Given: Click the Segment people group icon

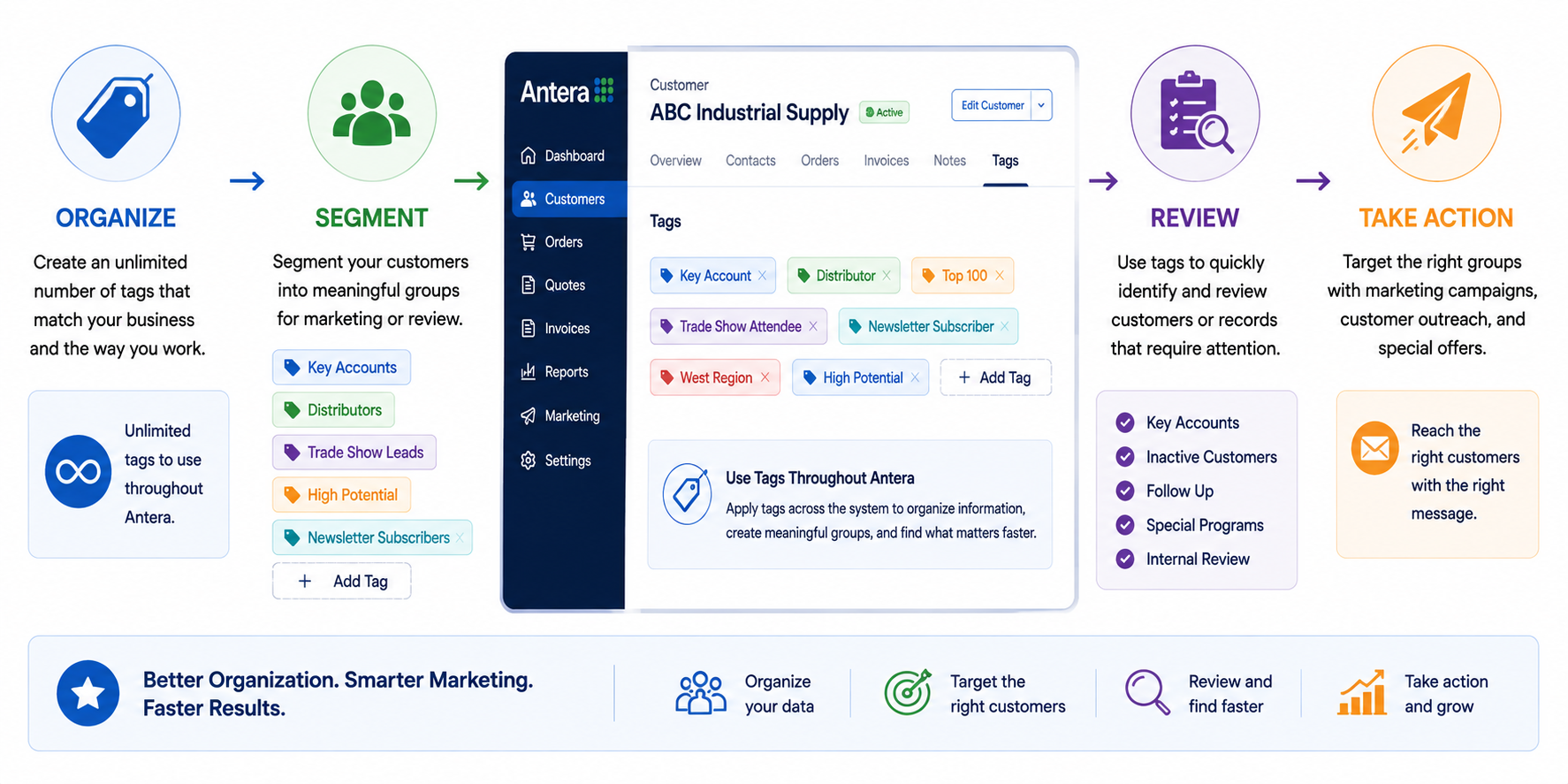Looking at the screenshot, I should [x=372, y=114].
